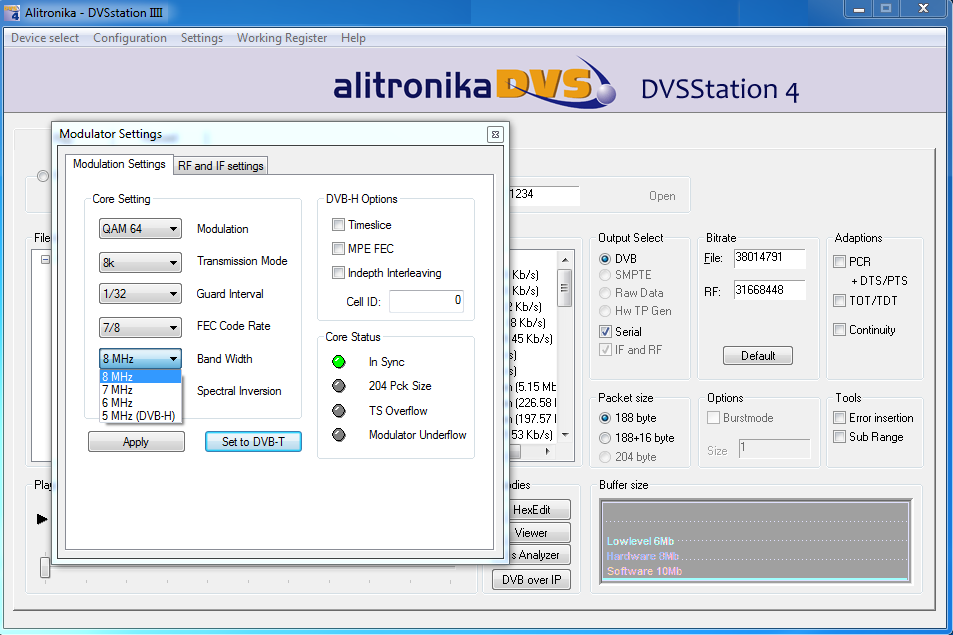Viewport: 953px width, 635px height.
Task: Click the Set to DVB-T button
Action: point(253,442)
